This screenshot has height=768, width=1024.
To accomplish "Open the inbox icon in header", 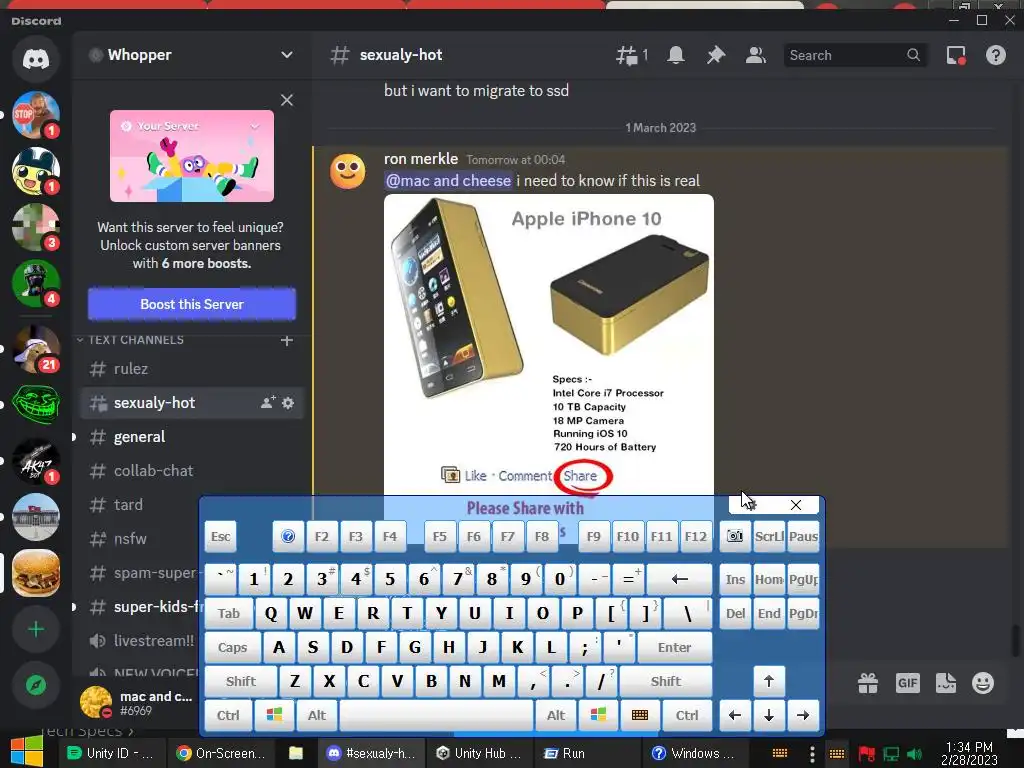I will point(956,56).
